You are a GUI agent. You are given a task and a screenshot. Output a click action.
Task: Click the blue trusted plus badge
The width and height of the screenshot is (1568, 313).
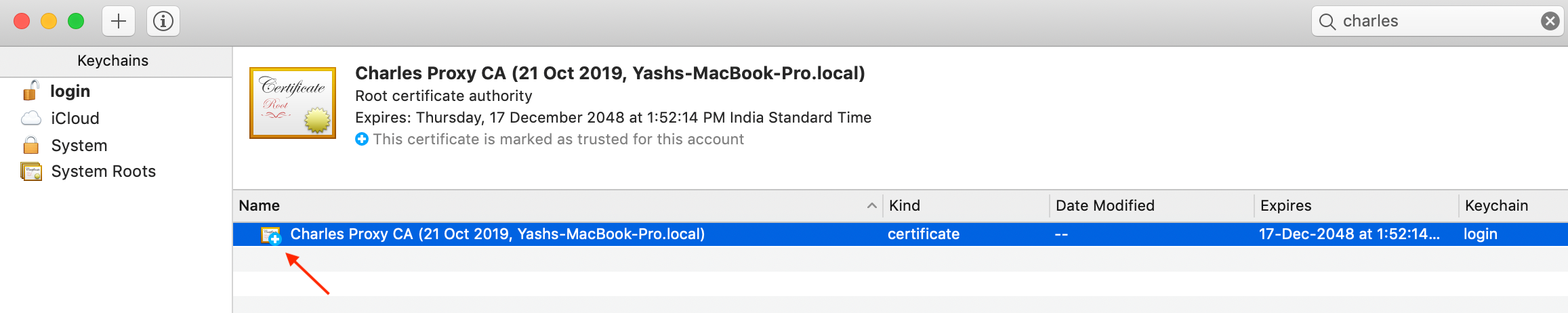tap(362, 139)
